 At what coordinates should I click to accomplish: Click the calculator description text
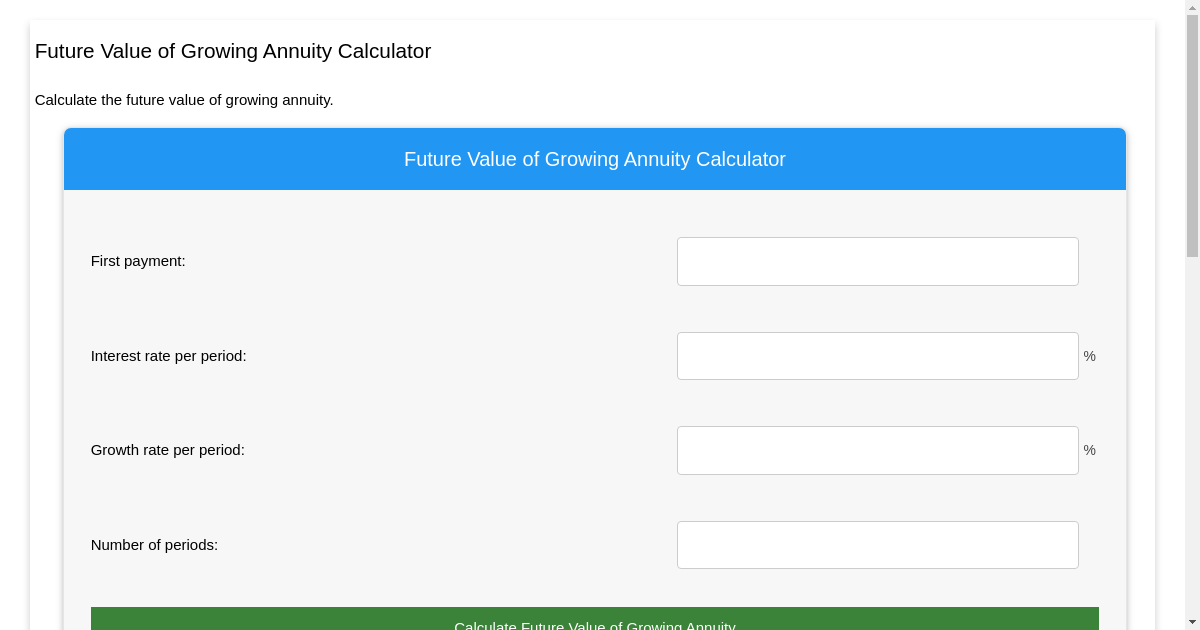(184, 100)
